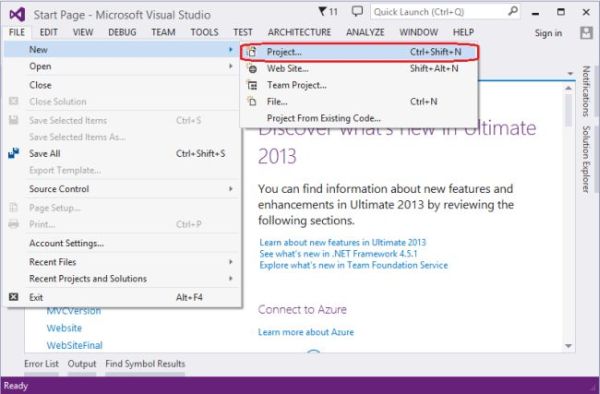This screenshot has height=394, width=600.
Task: Switch to the Output tab
Action: 82,364
